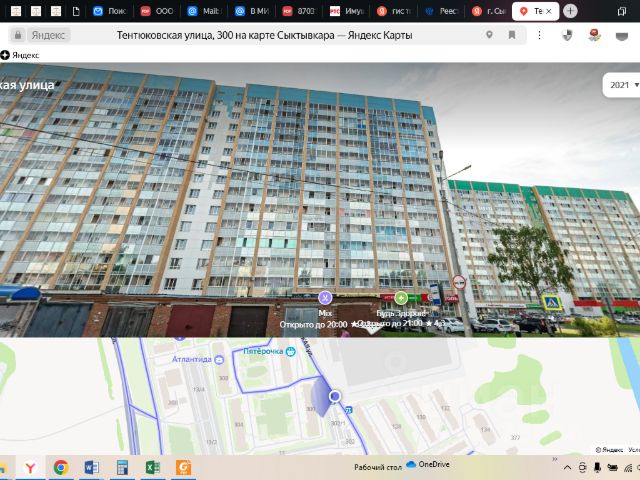Switch to the 'г. Сы' Yandex tab
Viewport: 640px width, 480px height.
coord(489,11)
